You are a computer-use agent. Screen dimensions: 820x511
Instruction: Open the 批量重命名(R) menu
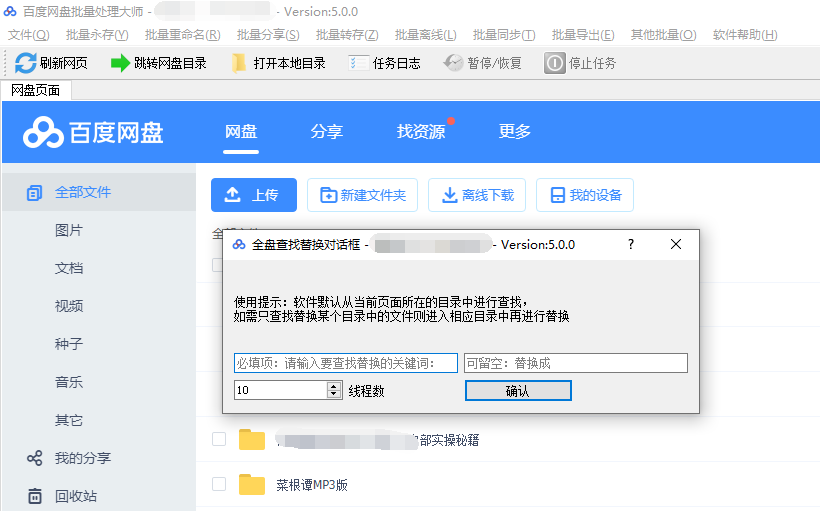click(183, 35)
